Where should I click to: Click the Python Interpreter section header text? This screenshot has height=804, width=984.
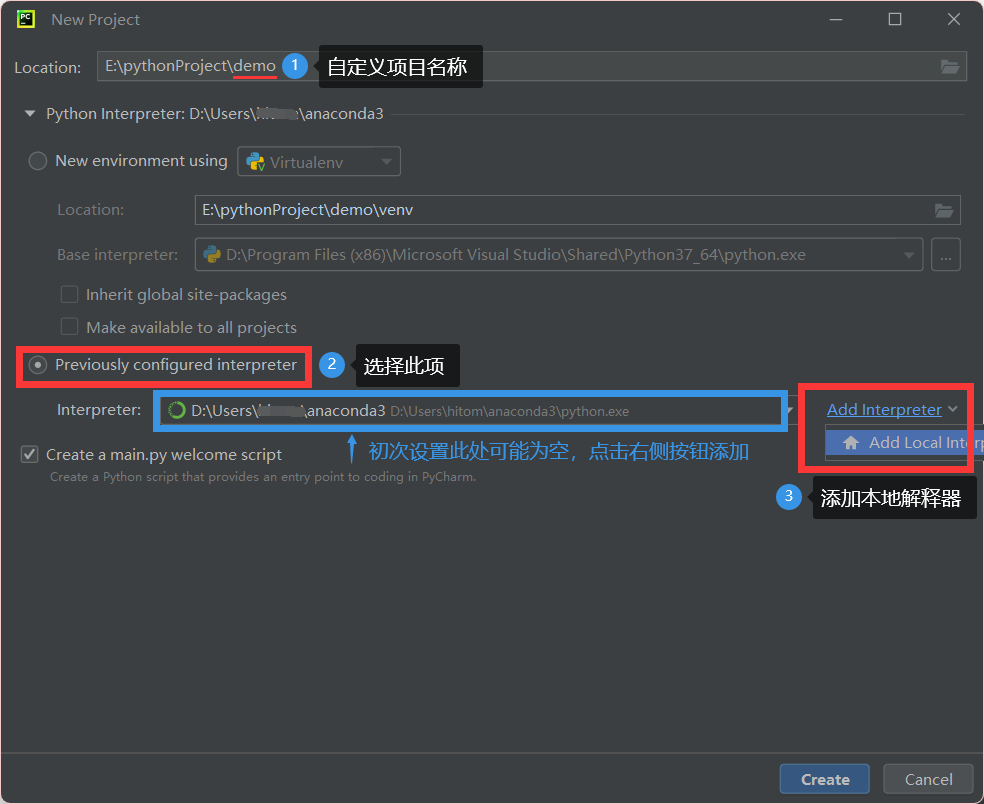tap(215, 114)
